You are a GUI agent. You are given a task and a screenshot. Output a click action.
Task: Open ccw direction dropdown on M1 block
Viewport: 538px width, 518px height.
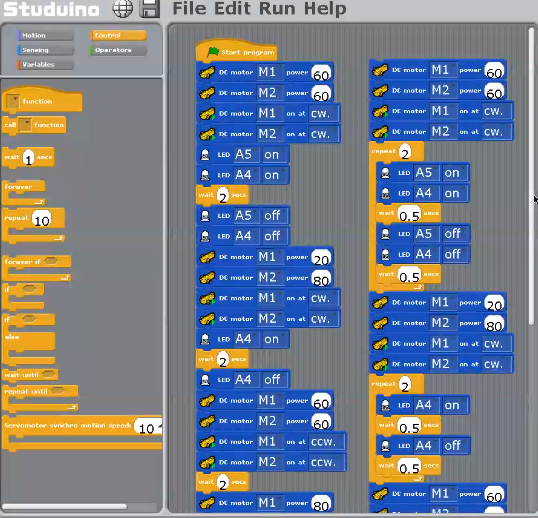(x=326, y=442)
